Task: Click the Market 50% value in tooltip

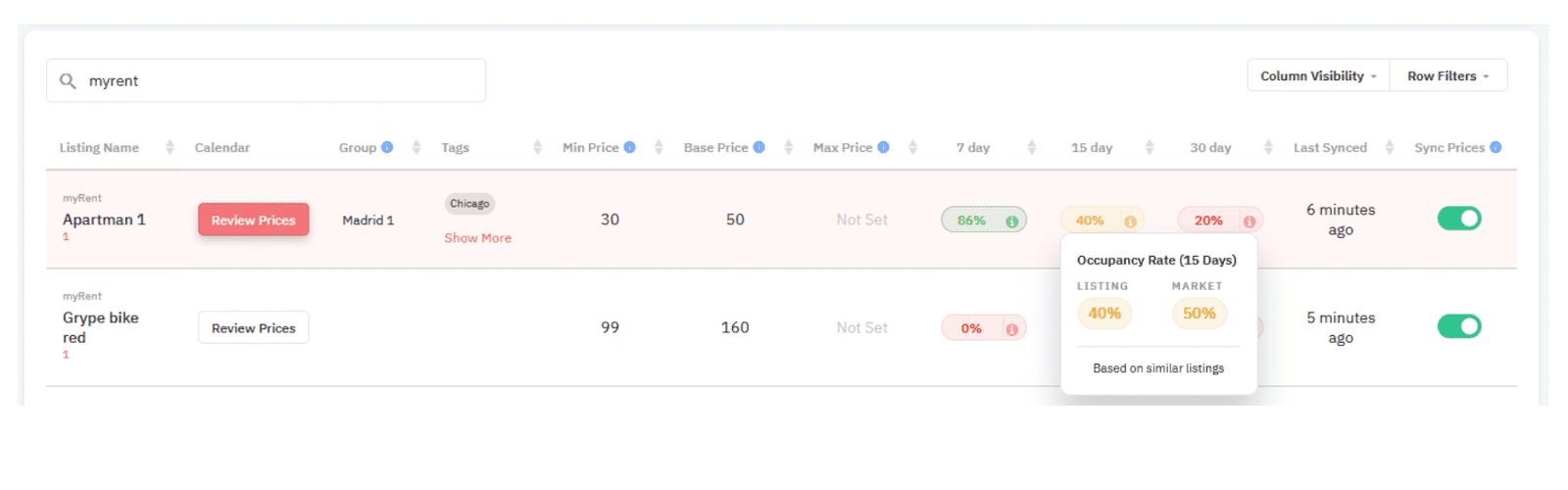Action: click(1199, 314)
